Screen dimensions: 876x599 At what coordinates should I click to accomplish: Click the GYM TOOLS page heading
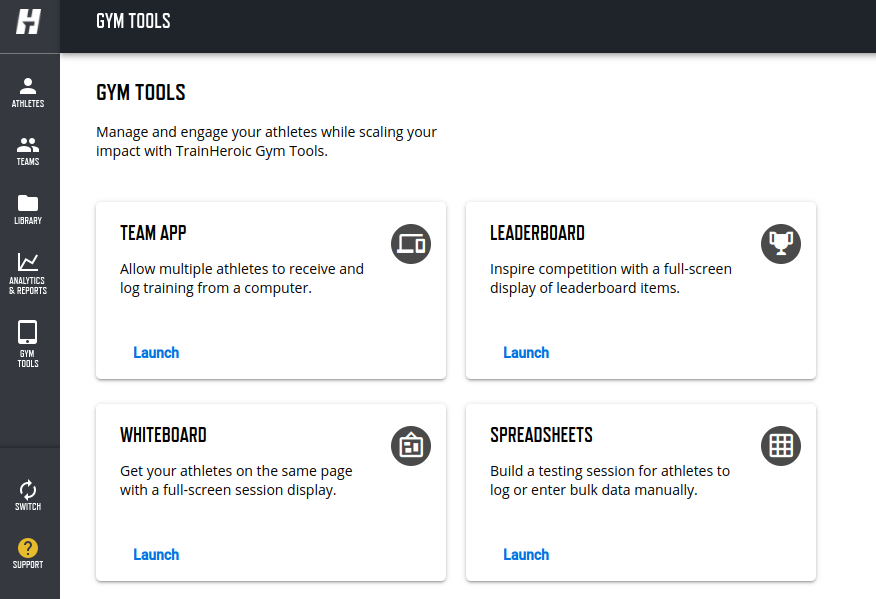(x=141, y=92)
